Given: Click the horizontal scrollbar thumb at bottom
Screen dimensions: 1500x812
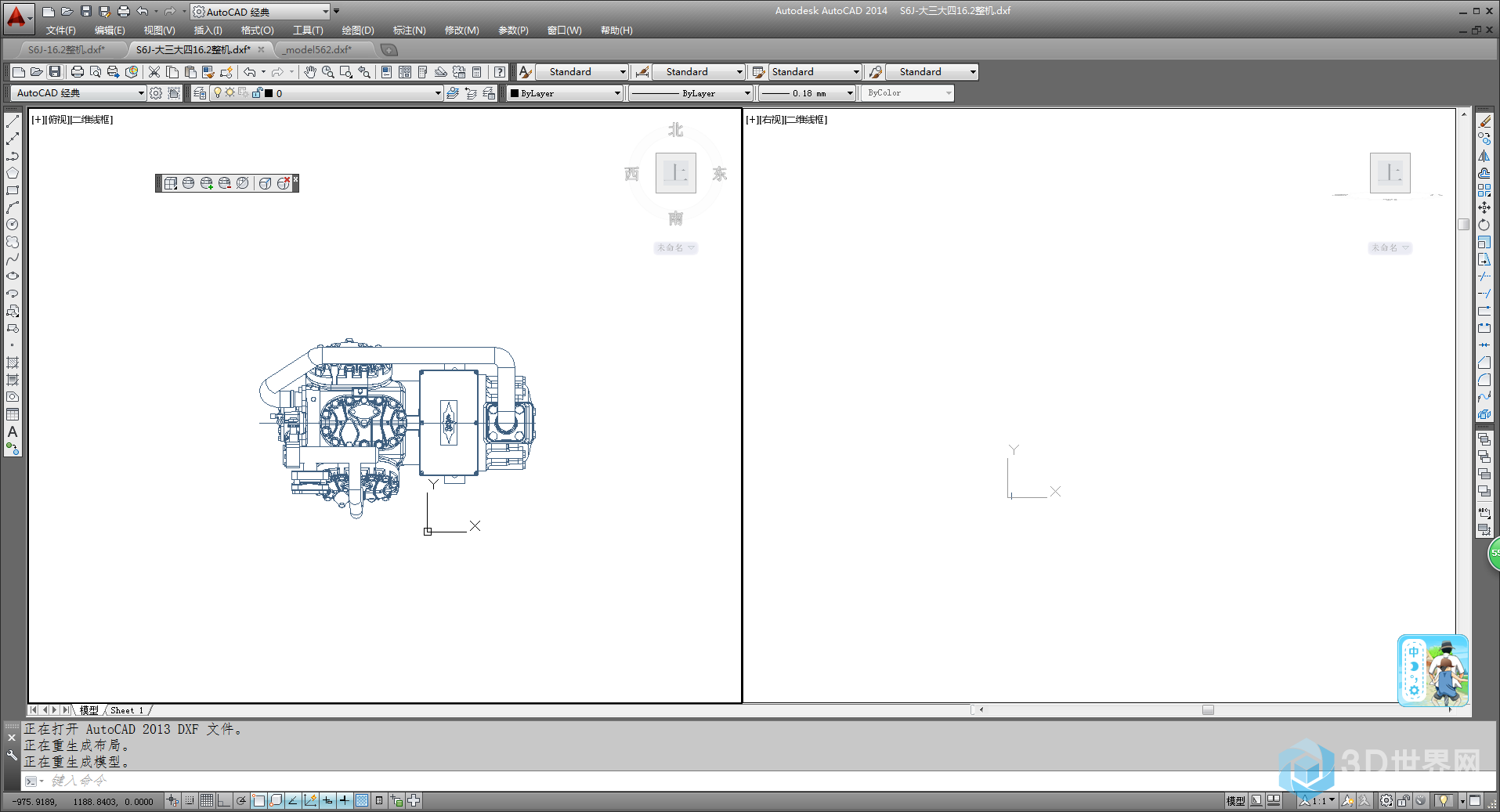Looking at the screenshot, I should [1208, 710].
